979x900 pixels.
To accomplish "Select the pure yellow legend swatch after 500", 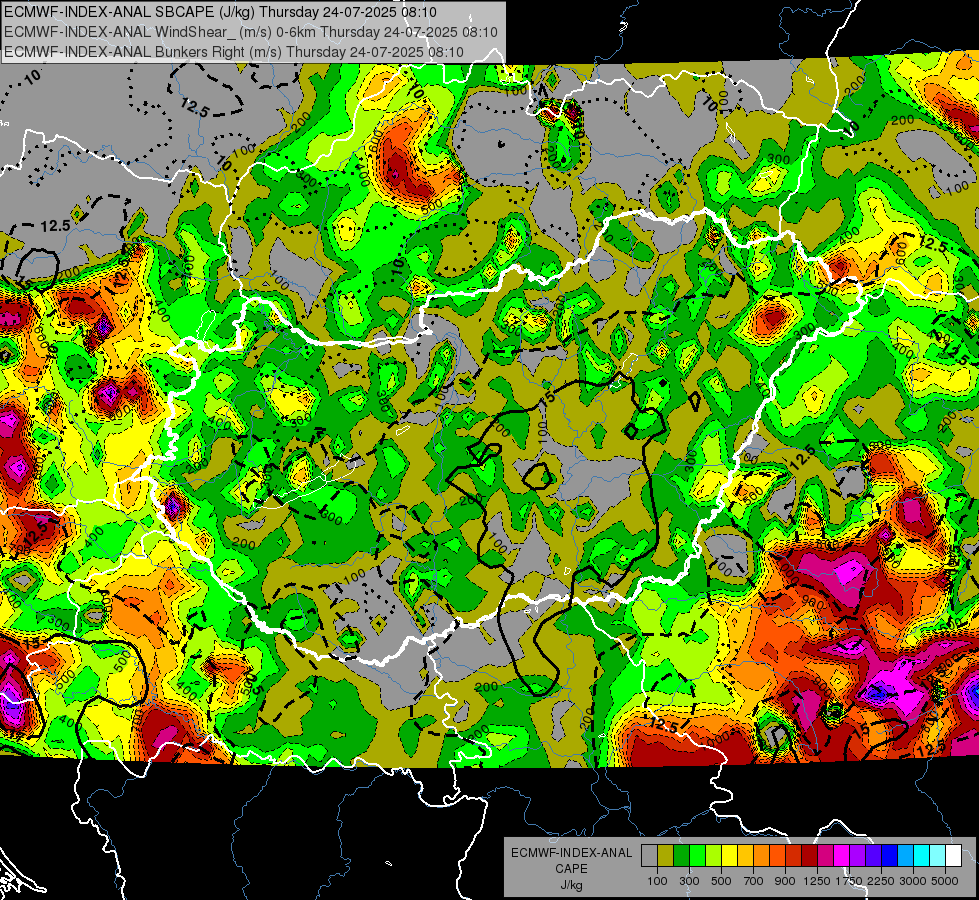I will pos(729,855).
